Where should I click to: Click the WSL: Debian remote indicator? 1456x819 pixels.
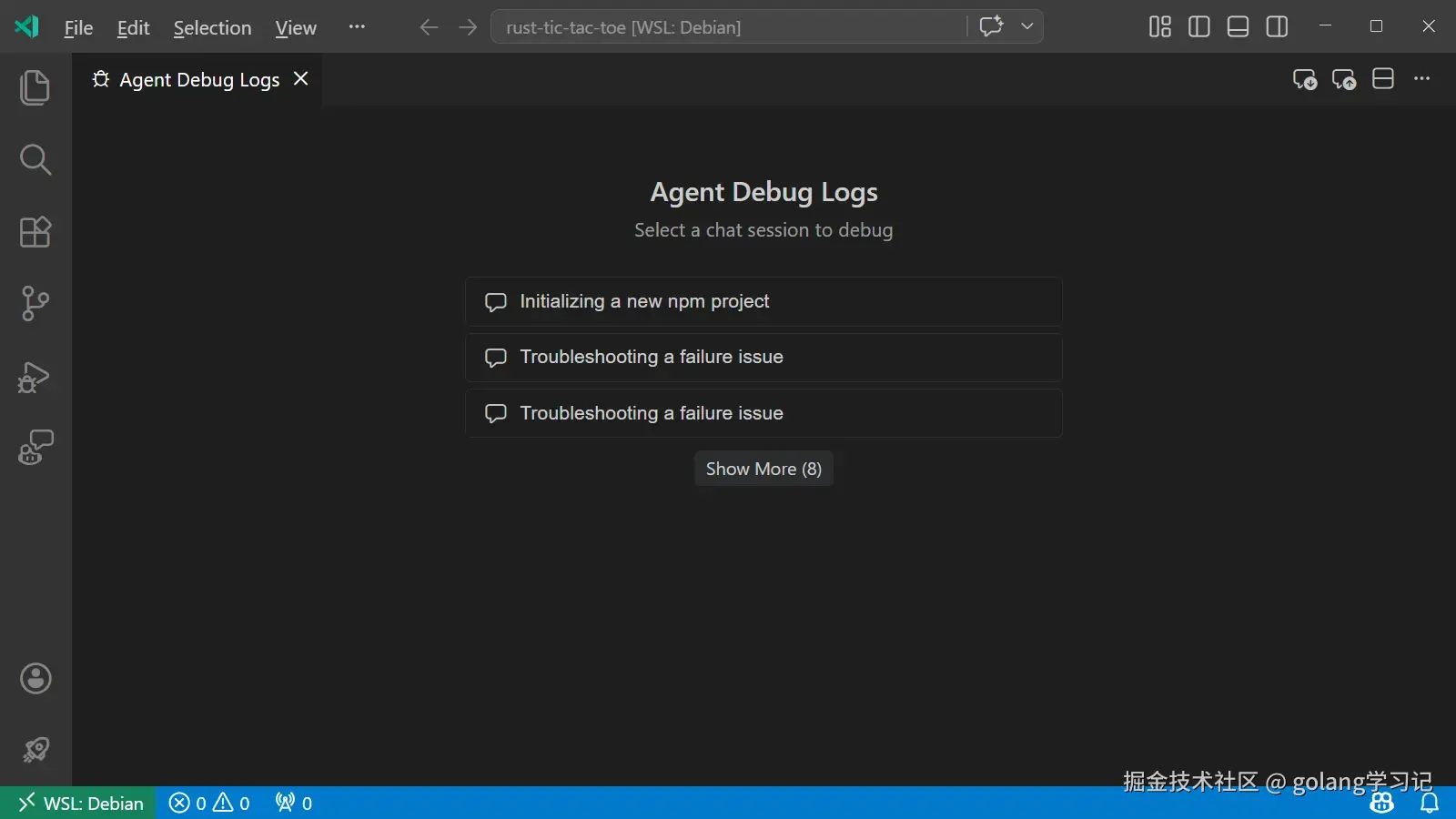click(x=78, y=803)
